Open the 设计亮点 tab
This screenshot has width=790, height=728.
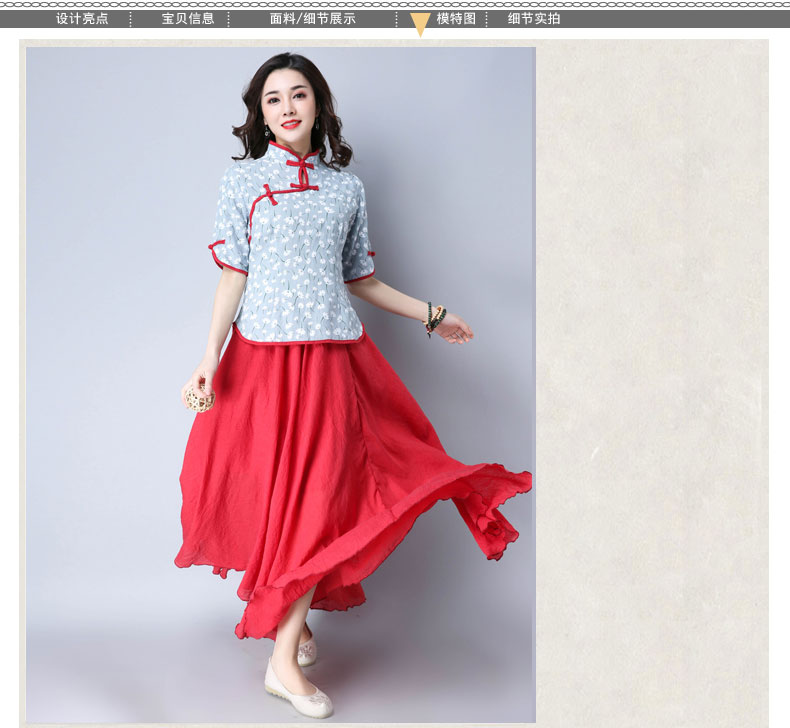pos(82,19)
